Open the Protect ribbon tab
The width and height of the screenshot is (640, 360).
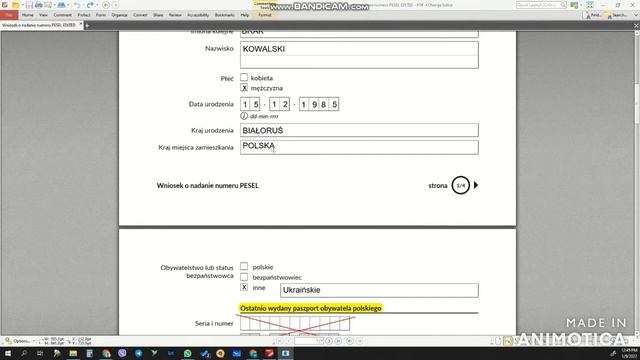84,15
